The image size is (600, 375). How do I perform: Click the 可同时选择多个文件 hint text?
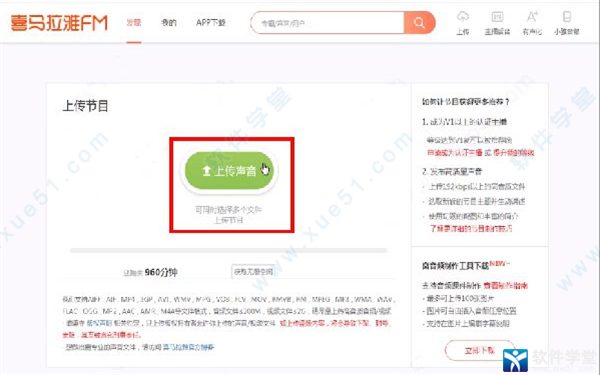(x=228, y=210)
